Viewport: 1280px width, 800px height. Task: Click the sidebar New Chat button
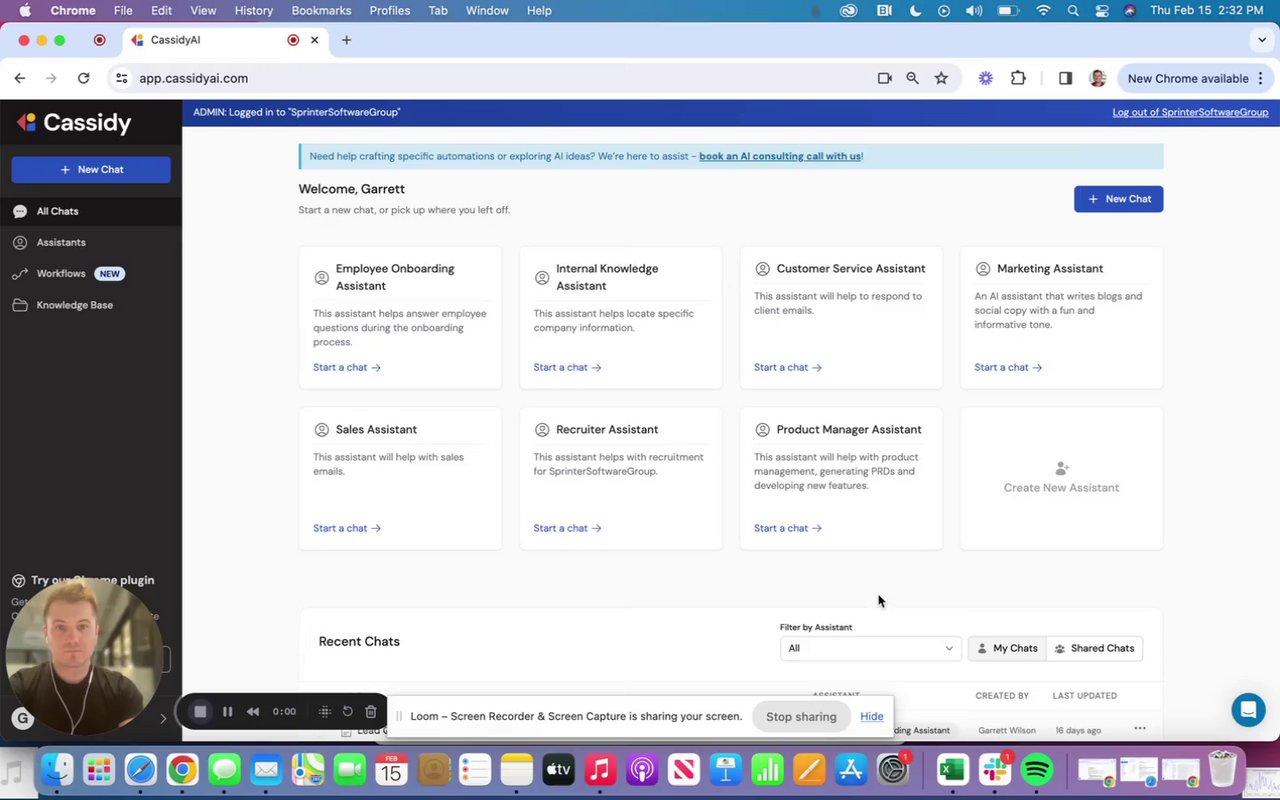click(x=91, y=170)
